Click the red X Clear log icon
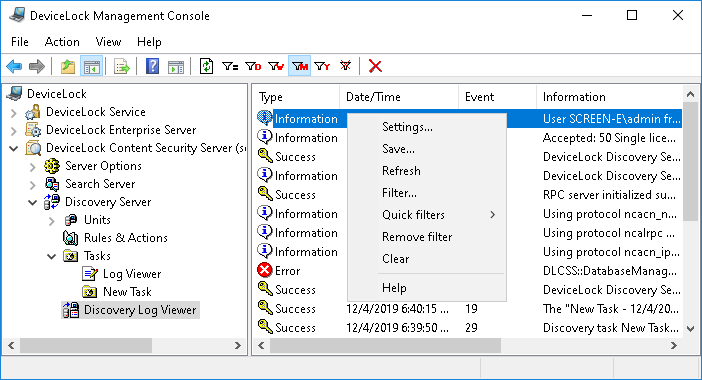Screen dimensions: 702x380 coord(375,67)
